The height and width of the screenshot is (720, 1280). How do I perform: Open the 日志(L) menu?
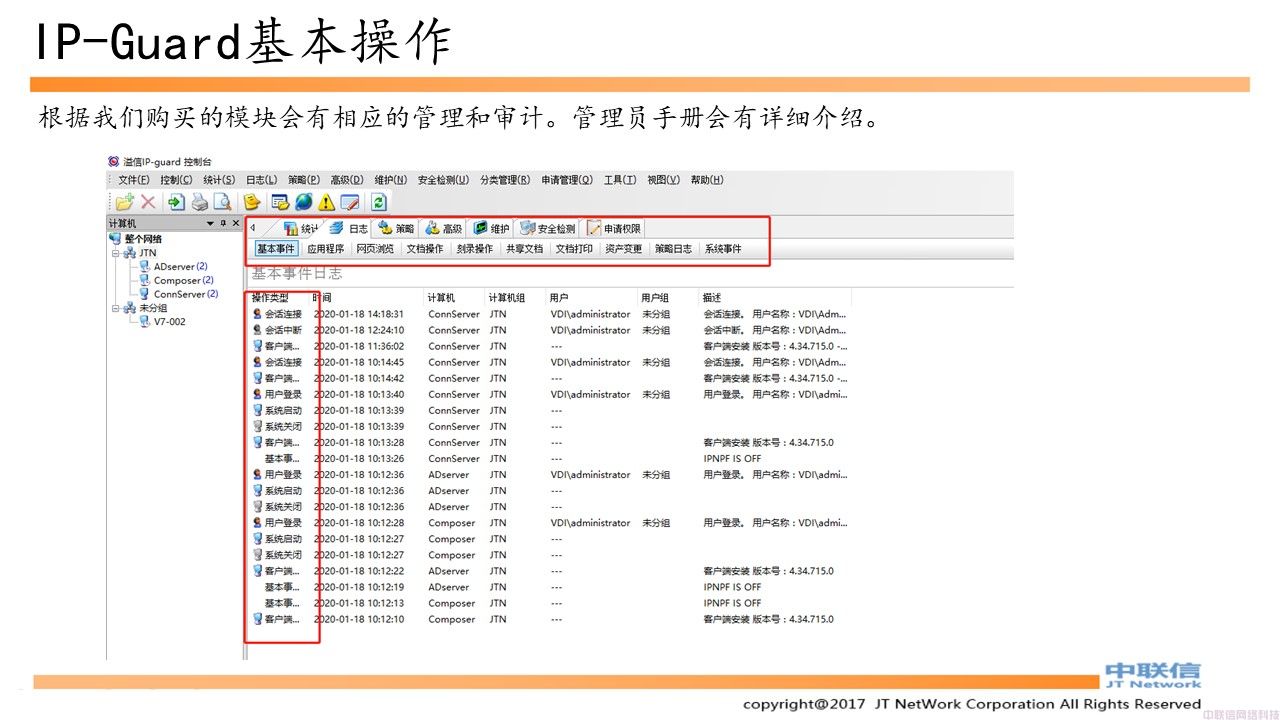[262, 180]
